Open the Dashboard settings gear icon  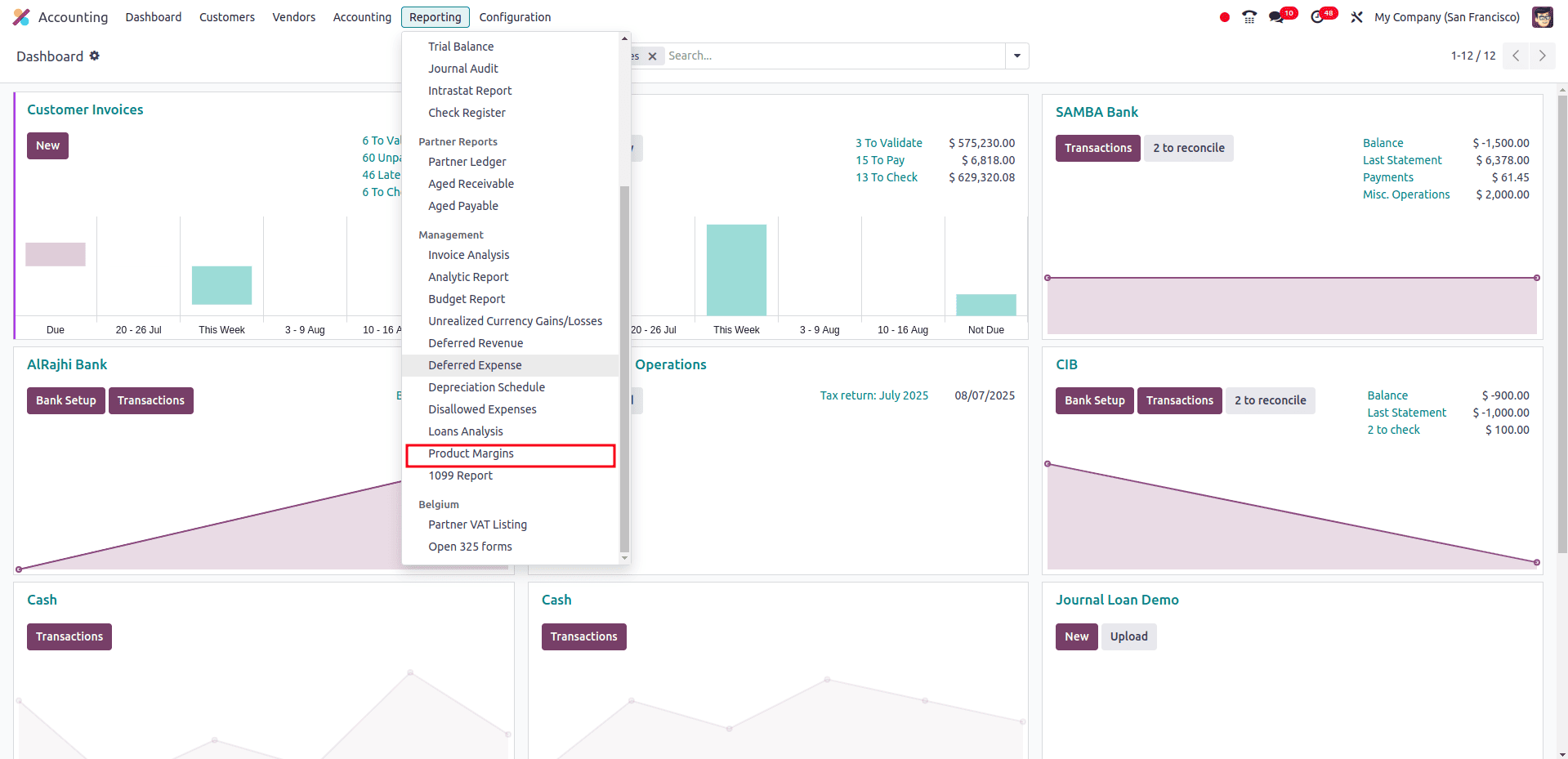95,56
